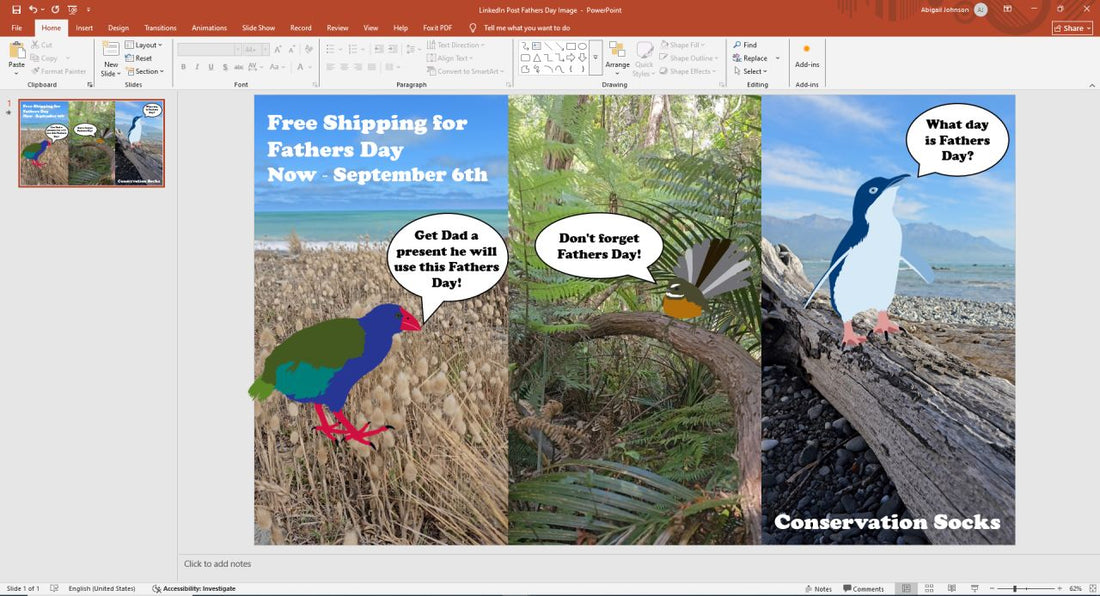Toggle Bold formatting

(x=183, y=67)
